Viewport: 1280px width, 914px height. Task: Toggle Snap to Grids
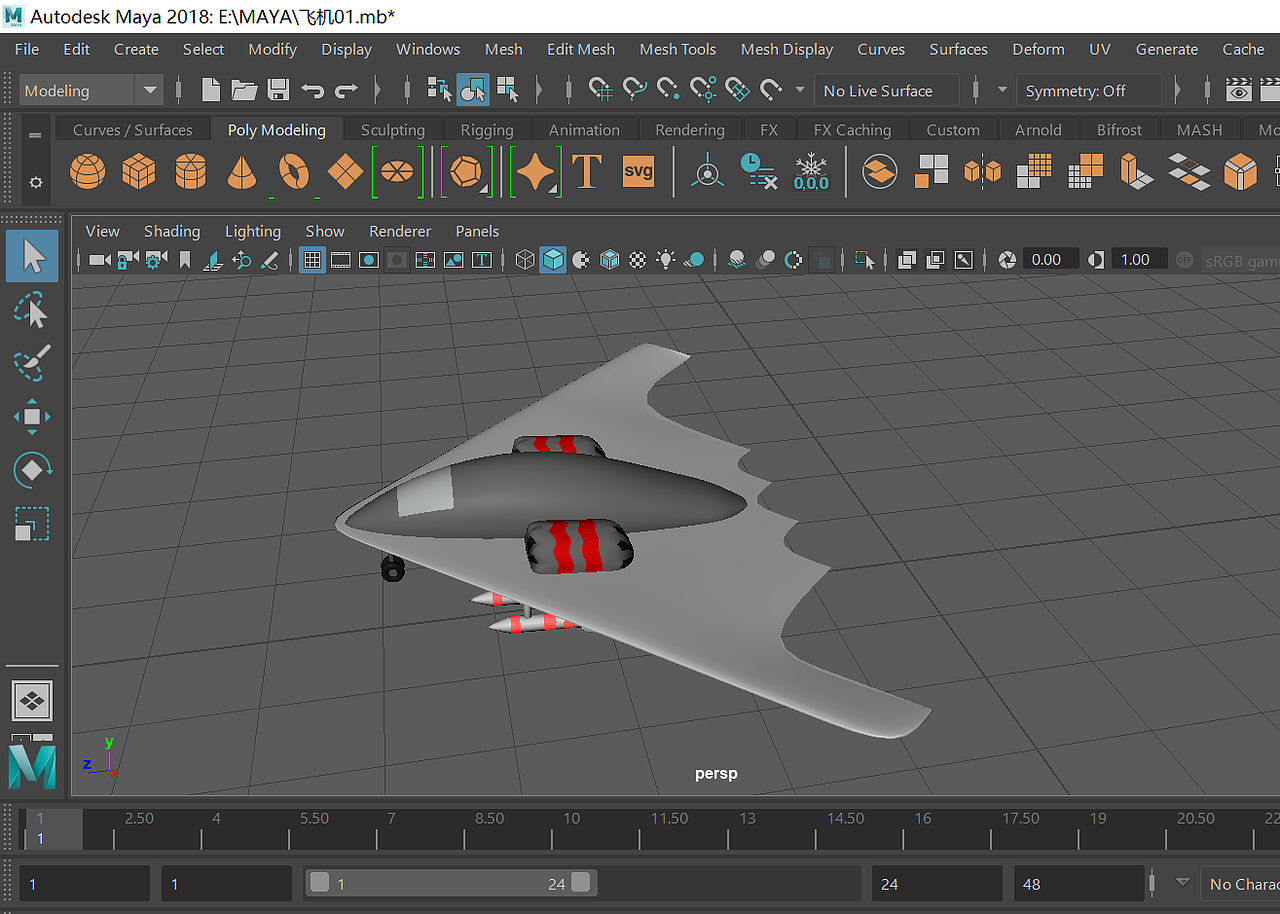(x=601, y=90)
